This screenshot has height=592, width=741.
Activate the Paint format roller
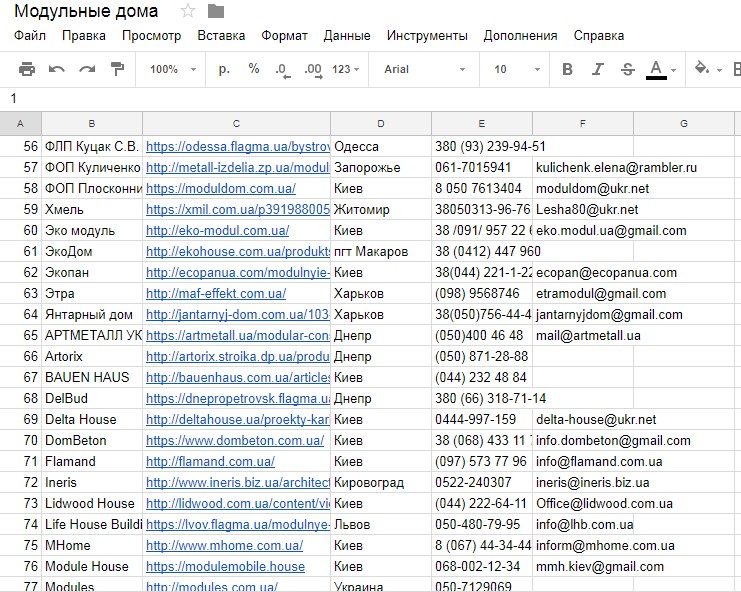click(x=117, y=69)
